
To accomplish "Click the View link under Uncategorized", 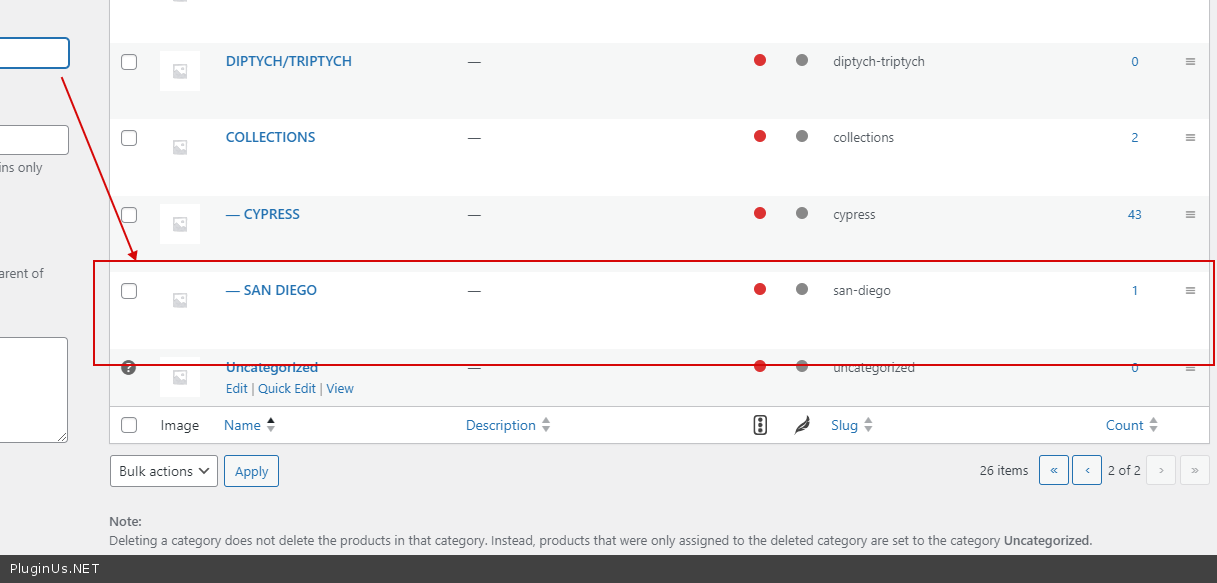I will [340, 389].
